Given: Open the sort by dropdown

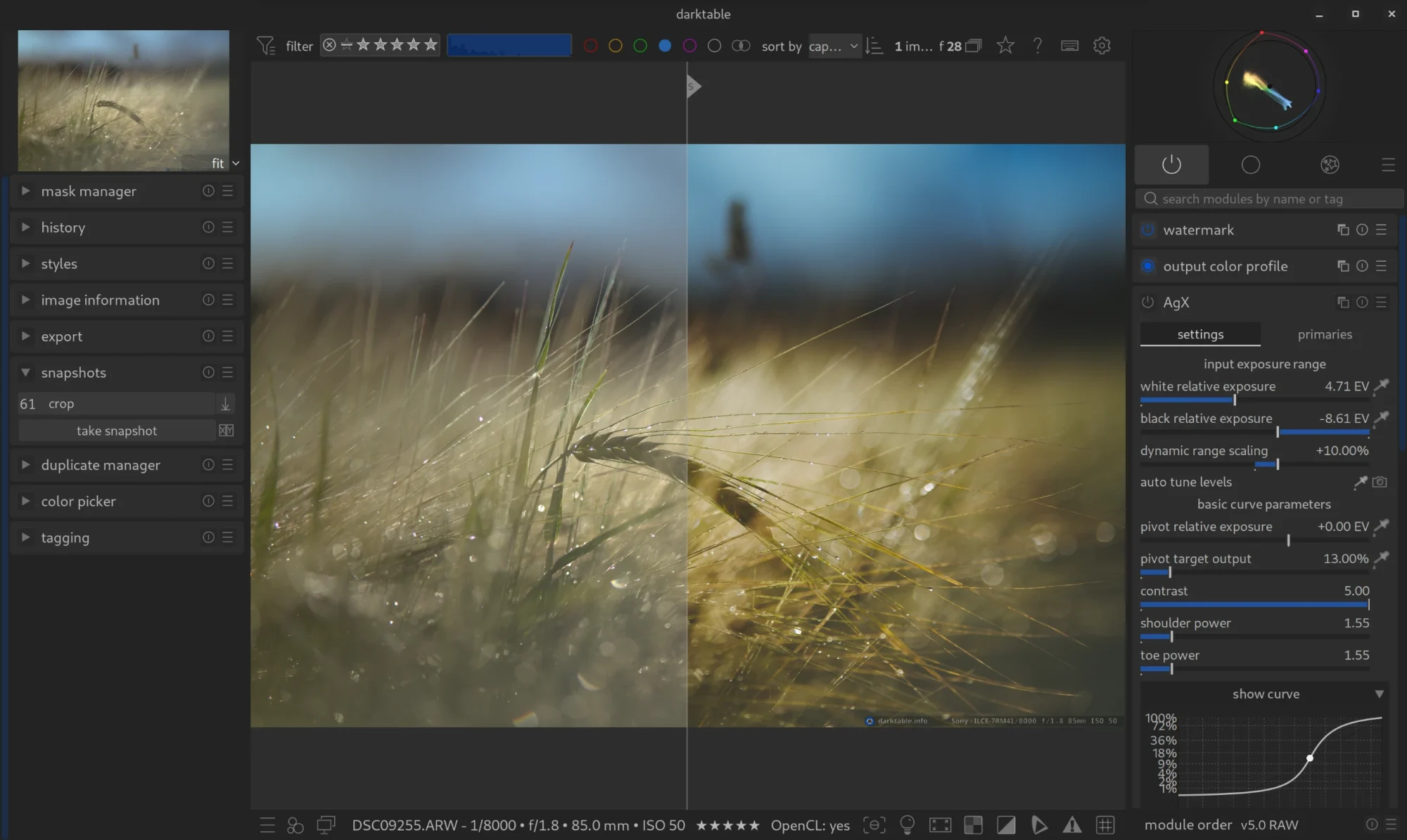Looking at the screenshot, I should pos(834,46).
